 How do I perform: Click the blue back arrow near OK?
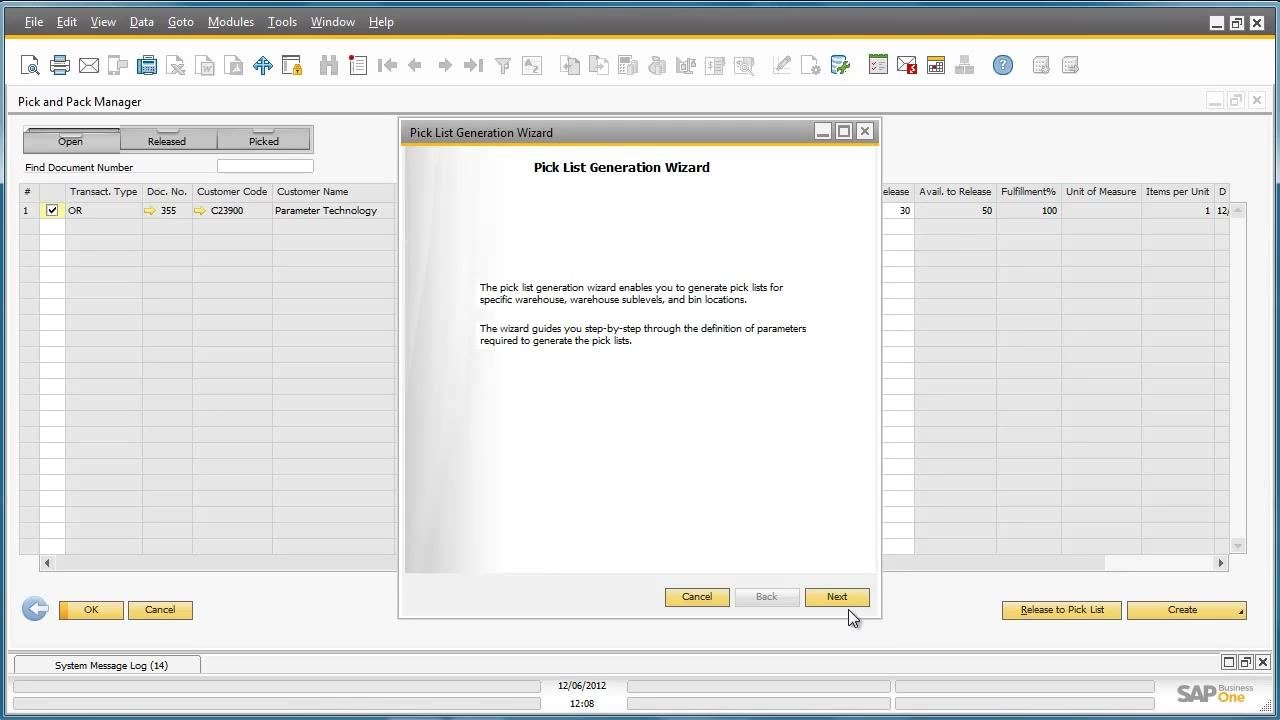(35, 609)
